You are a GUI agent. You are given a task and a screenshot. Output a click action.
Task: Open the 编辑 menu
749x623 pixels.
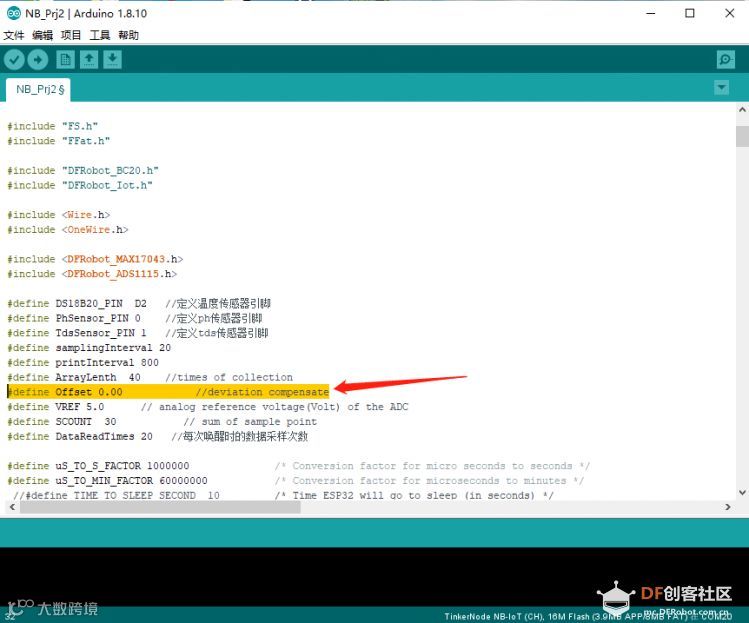(x=43, y=35)
